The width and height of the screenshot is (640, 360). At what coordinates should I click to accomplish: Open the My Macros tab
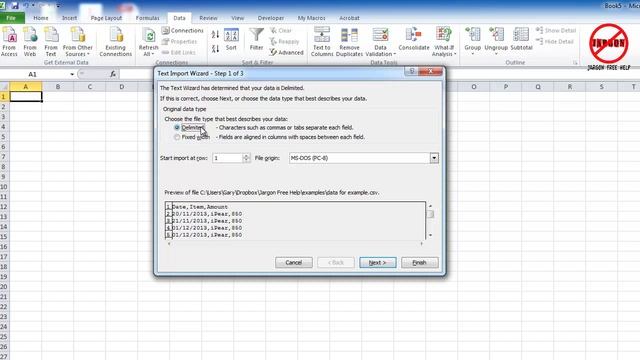tap(311, 18)
